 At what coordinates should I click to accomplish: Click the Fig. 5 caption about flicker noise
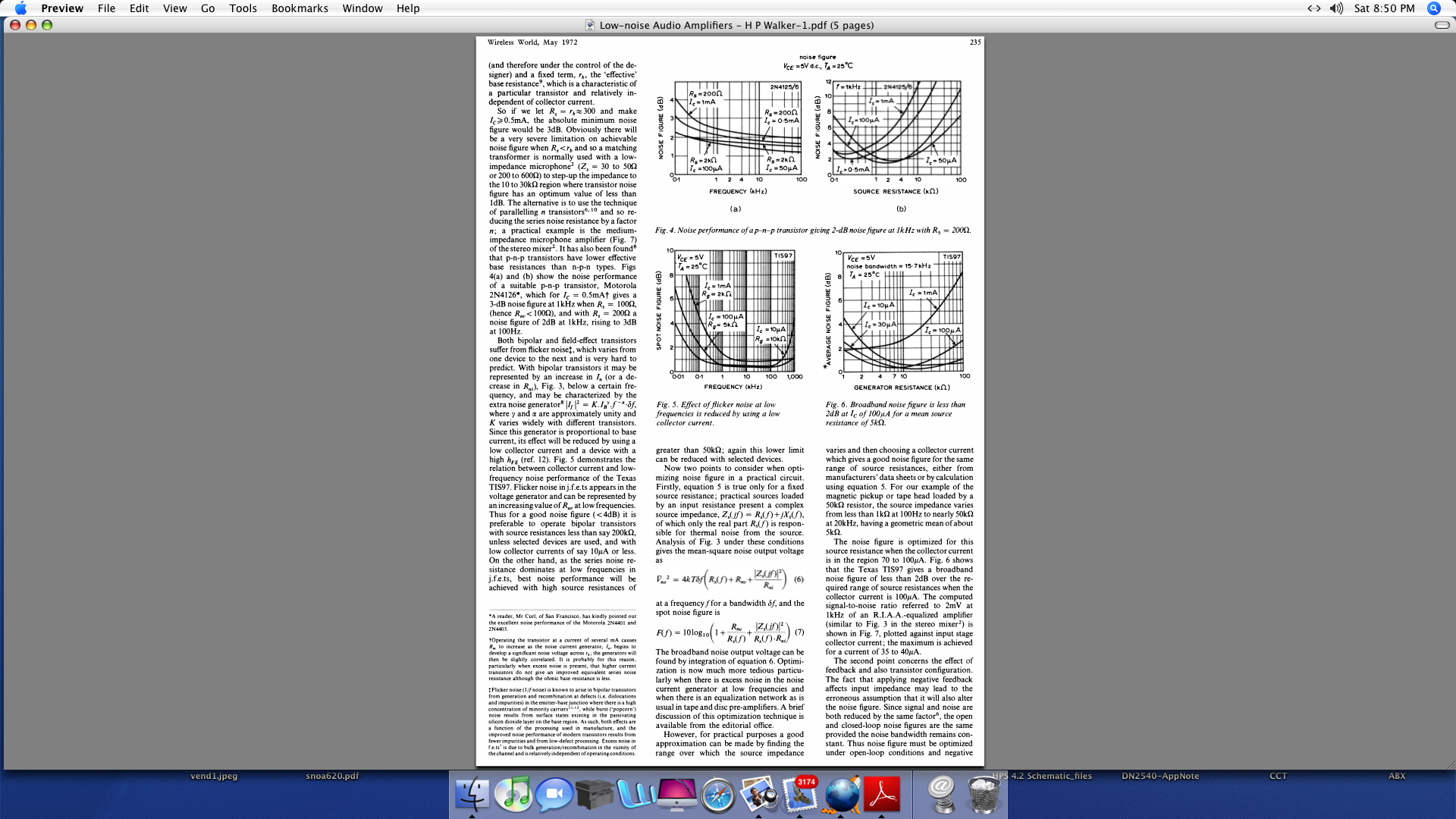718,413
